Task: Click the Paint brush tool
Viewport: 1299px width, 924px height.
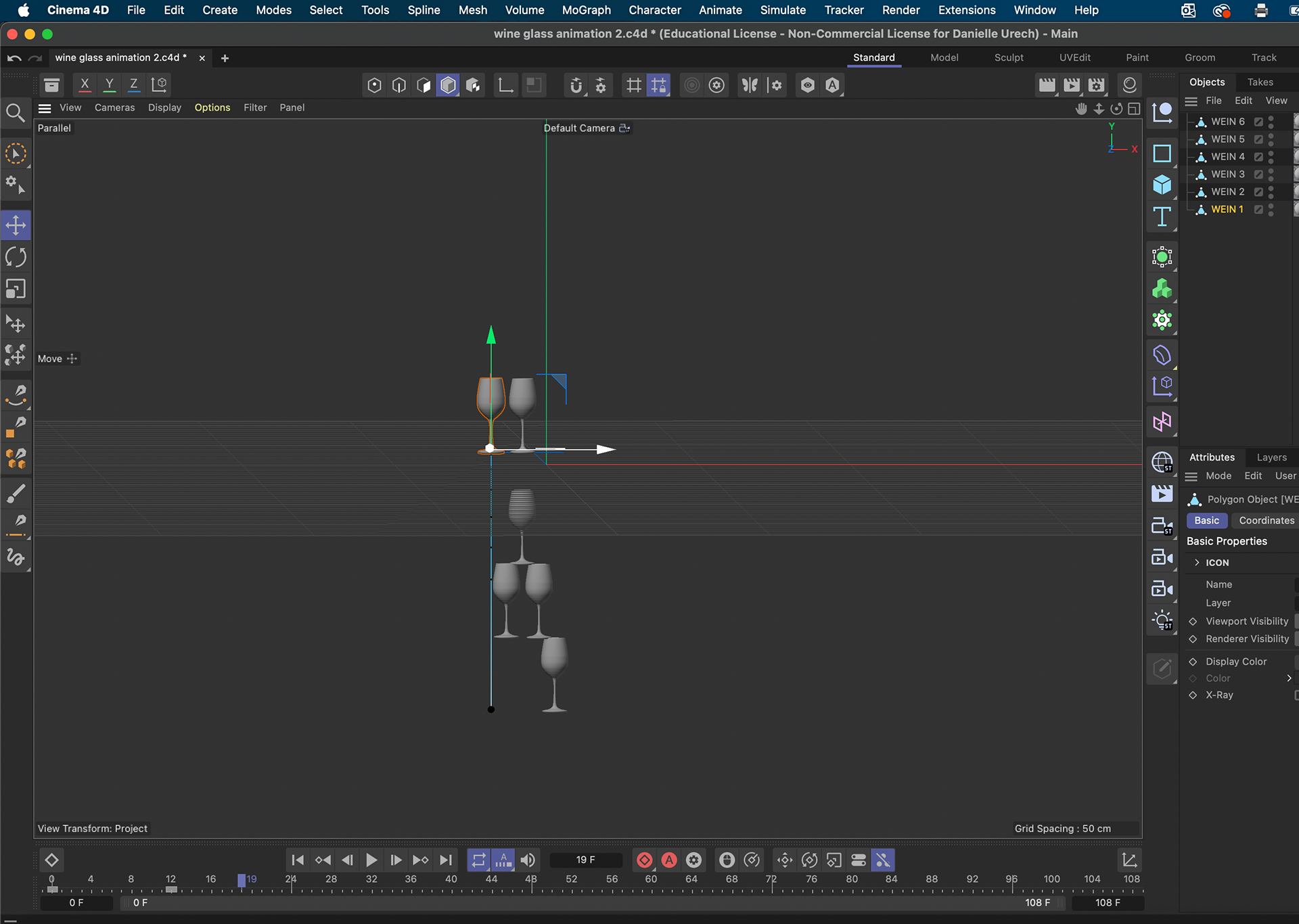Action: pos(16,494)
